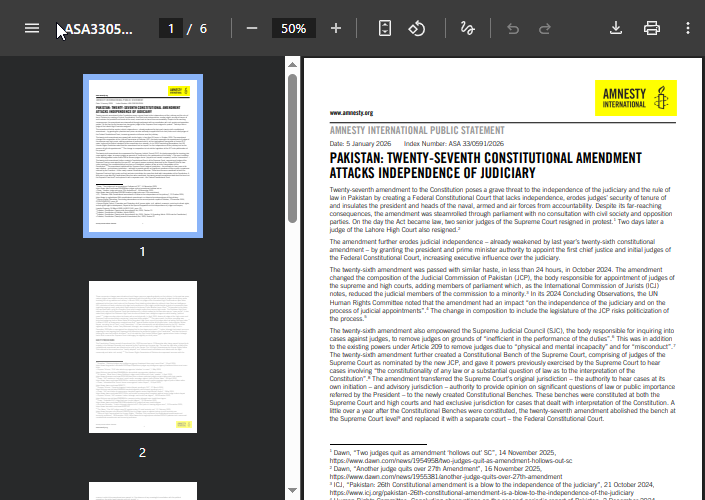Image resolution: width=705 pixels, height=500 pixels.
Task: Click the undo arrow icon
Action: coord(513,28)
